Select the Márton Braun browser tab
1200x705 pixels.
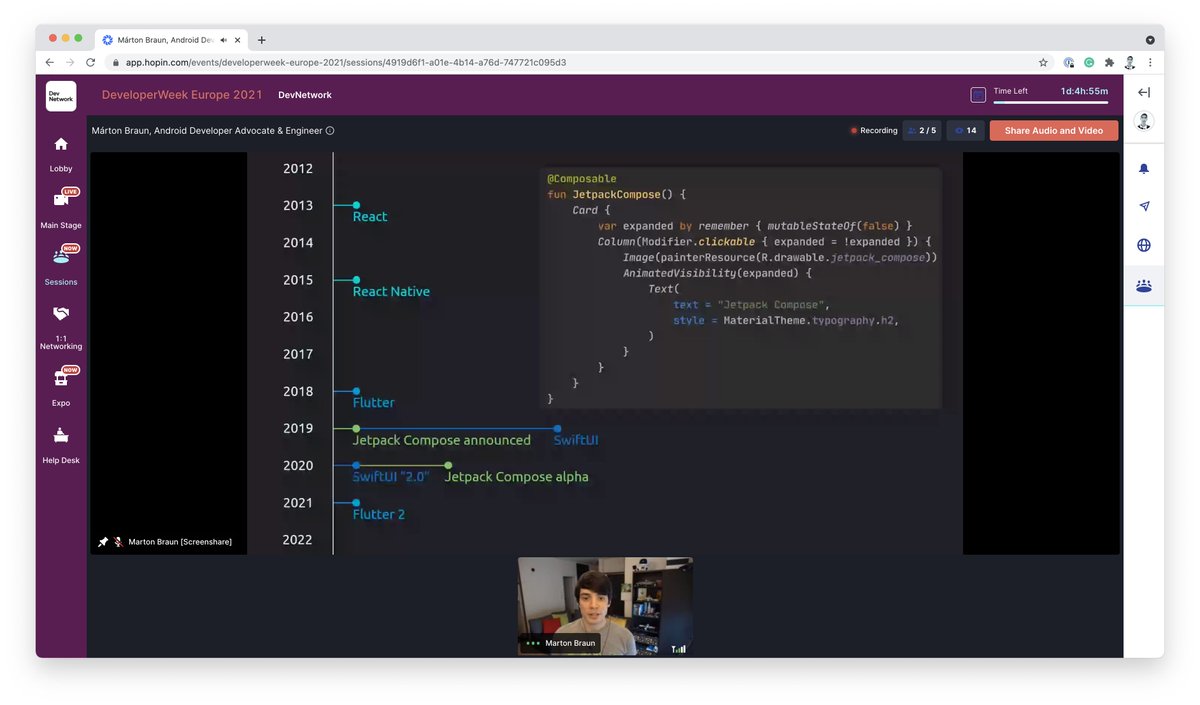(x=170, y=40)
